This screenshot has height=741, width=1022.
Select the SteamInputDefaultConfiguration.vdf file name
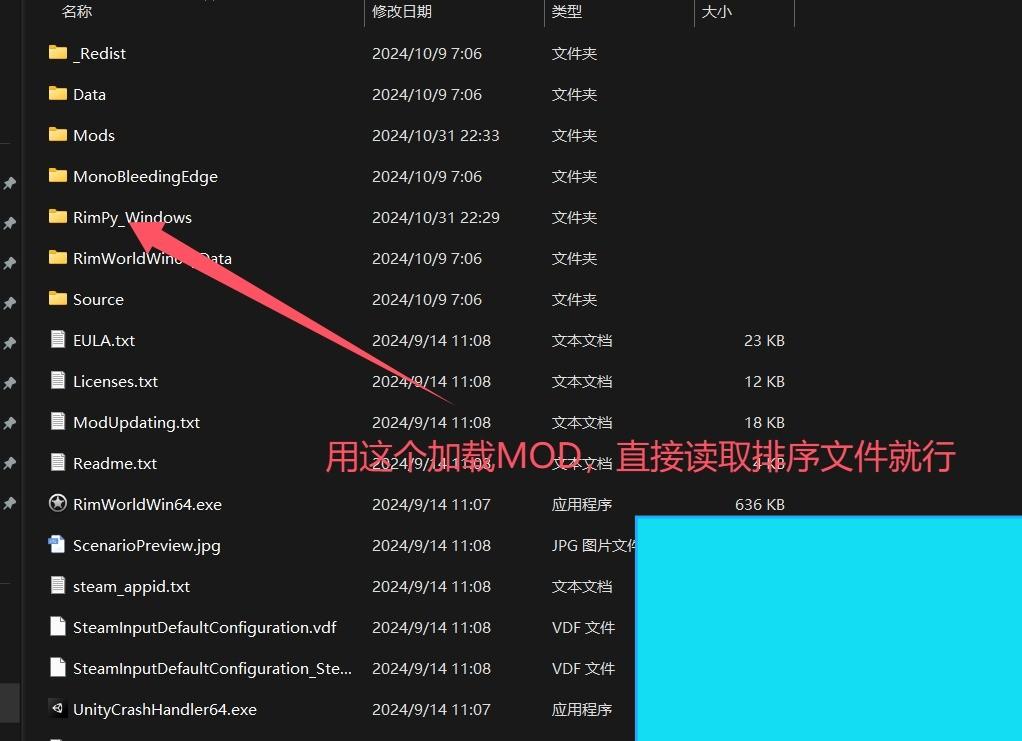coord(205,628)
